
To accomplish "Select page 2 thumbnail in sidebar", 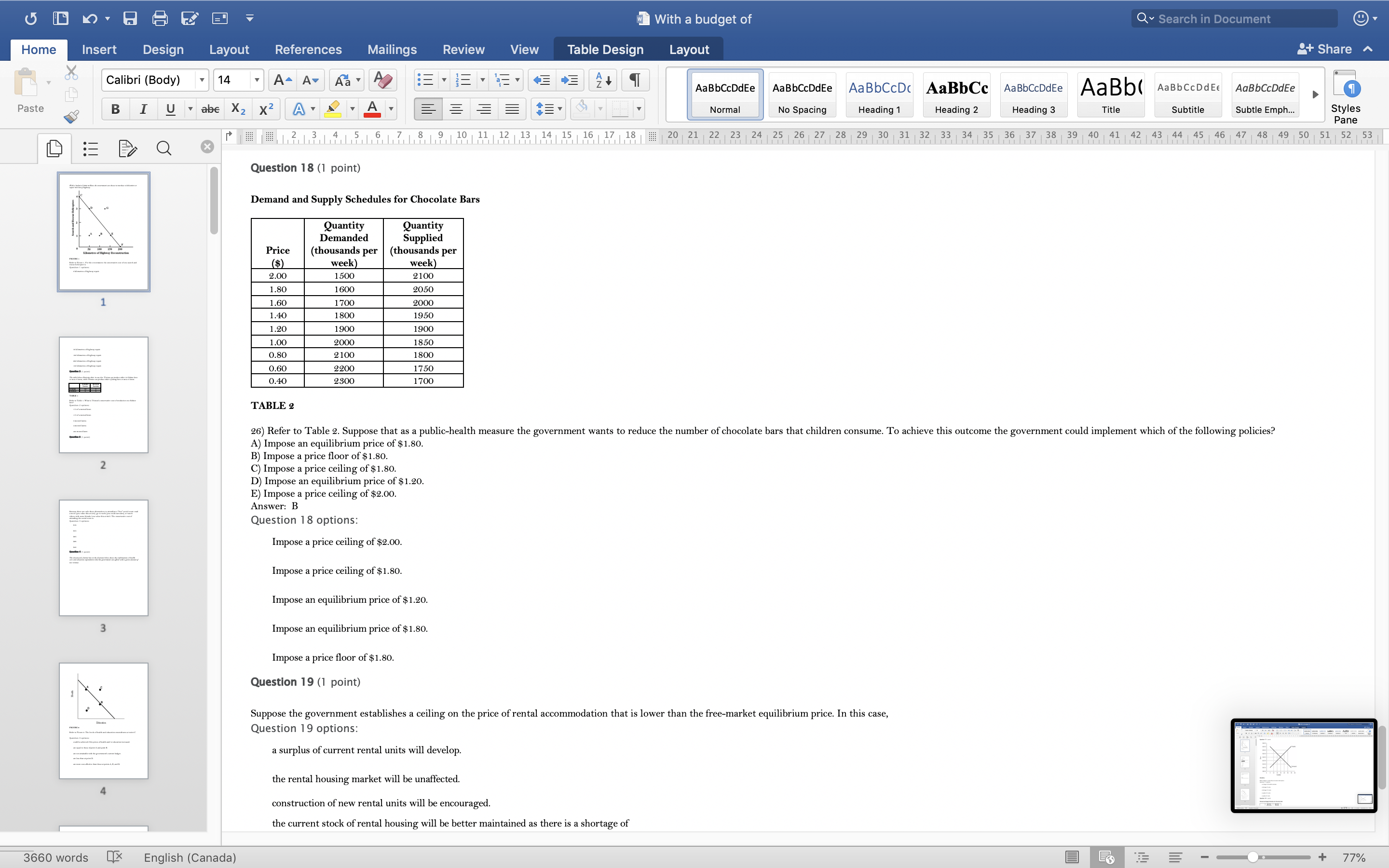I will (x=103, y=395).
